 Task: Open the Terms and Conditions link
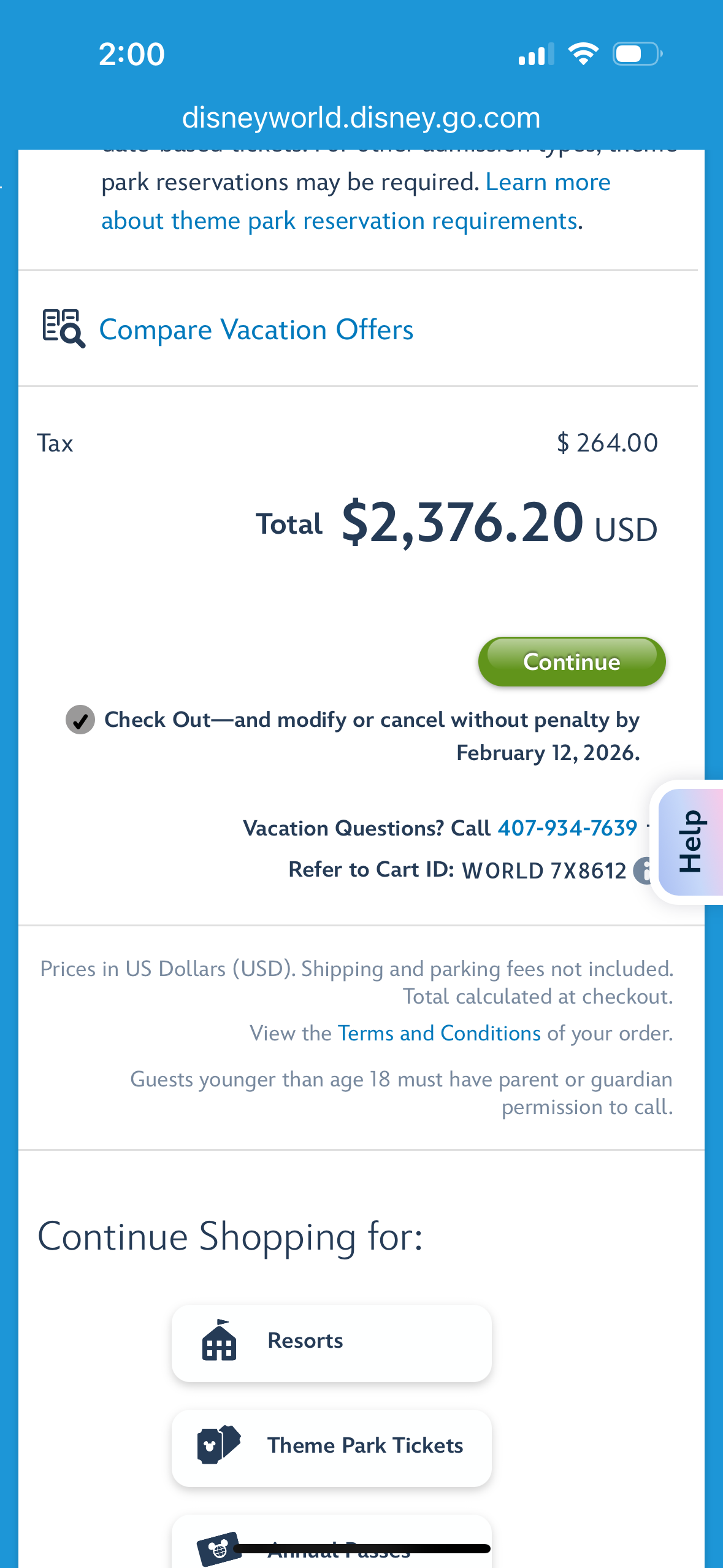(439, 1033)
